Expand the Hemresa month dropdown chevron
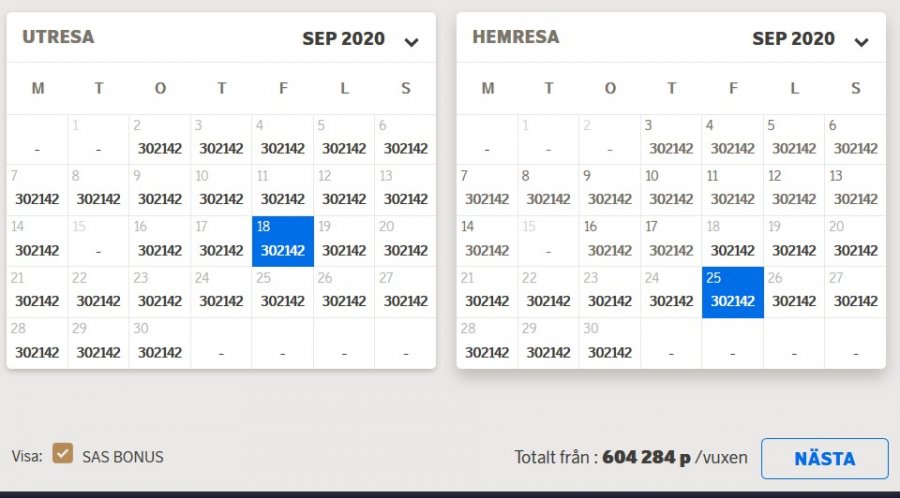This screenshot has height=498, width=900. point(861,42)
